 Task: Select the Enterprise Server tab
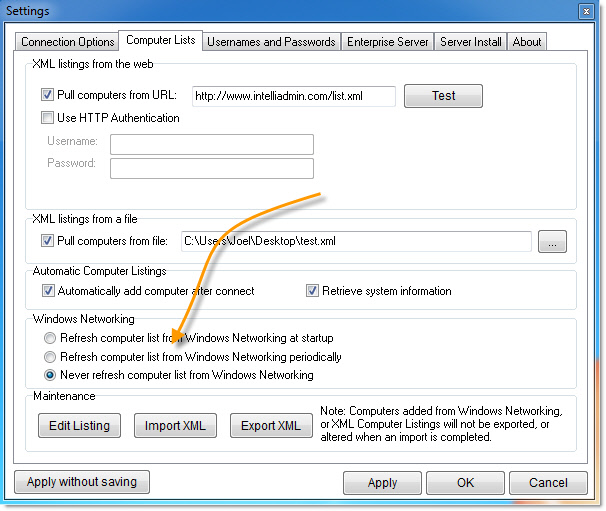point(388,42)
